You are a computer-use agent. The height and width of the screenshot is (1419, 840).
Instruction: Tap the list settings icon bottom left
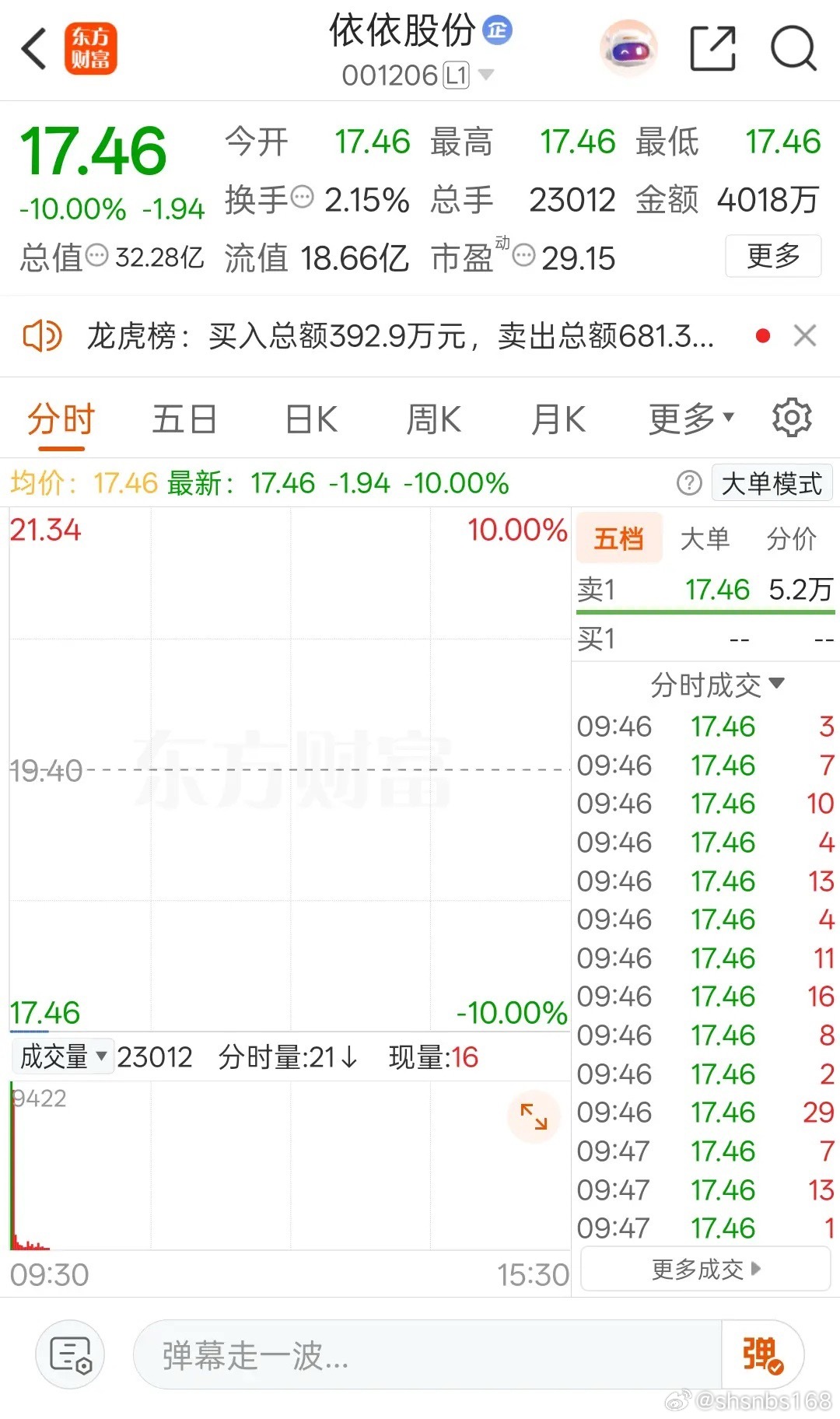[x=70, y=1354]
